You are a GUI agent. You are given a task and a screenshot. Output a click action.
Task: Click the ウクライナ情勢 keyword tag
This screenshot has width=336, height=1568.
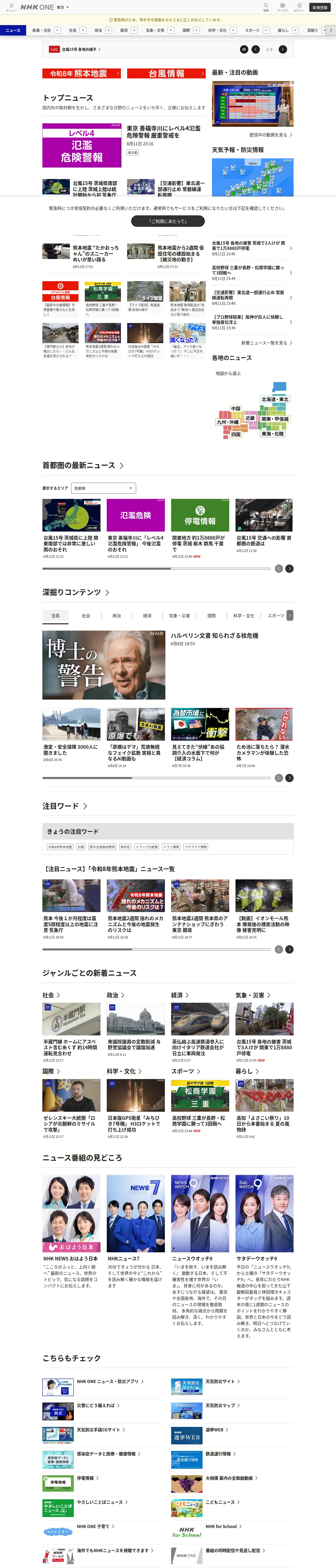click(195, 847)
